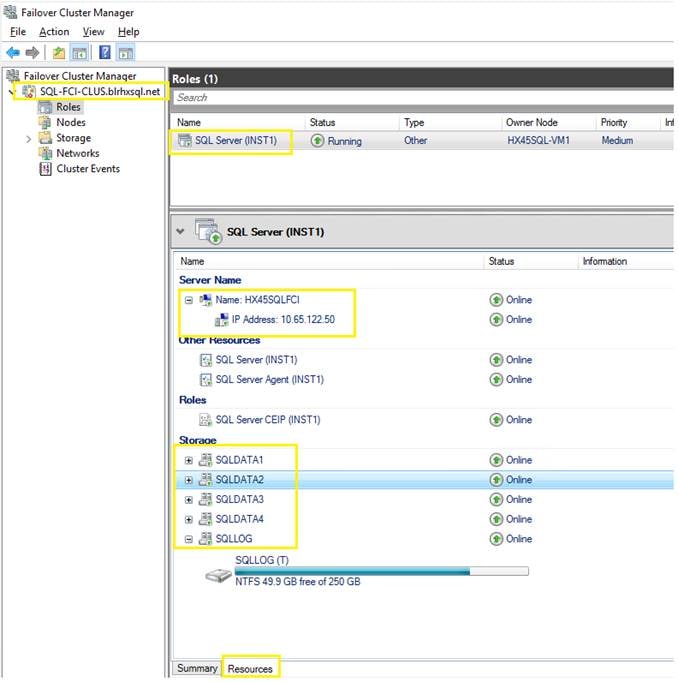Select SQL Server (INST1) under Other Resources
678x682 pixels.
[x=256, y=360]
